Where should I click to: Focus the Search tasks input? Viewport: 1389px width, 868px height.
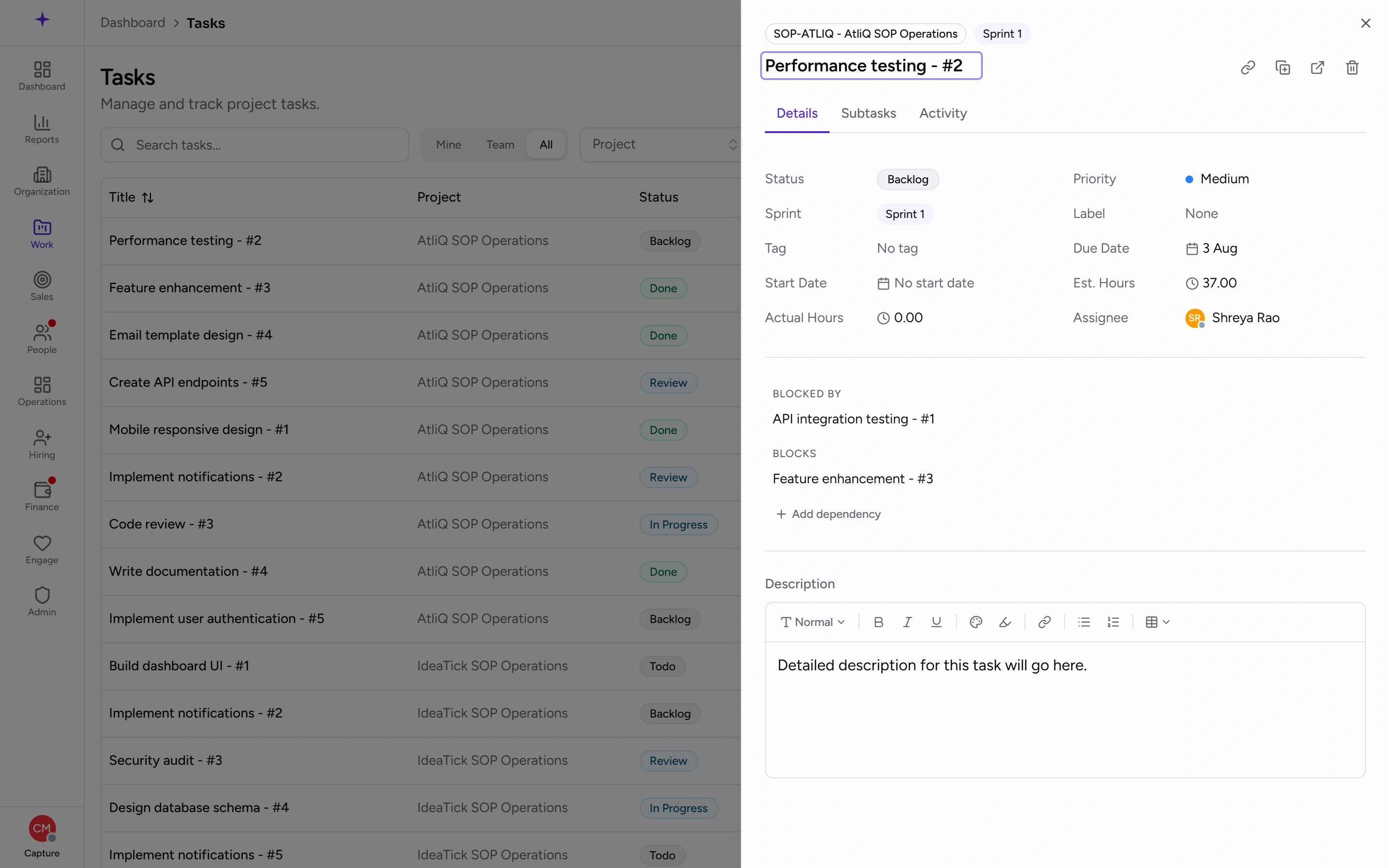(254, 145)
